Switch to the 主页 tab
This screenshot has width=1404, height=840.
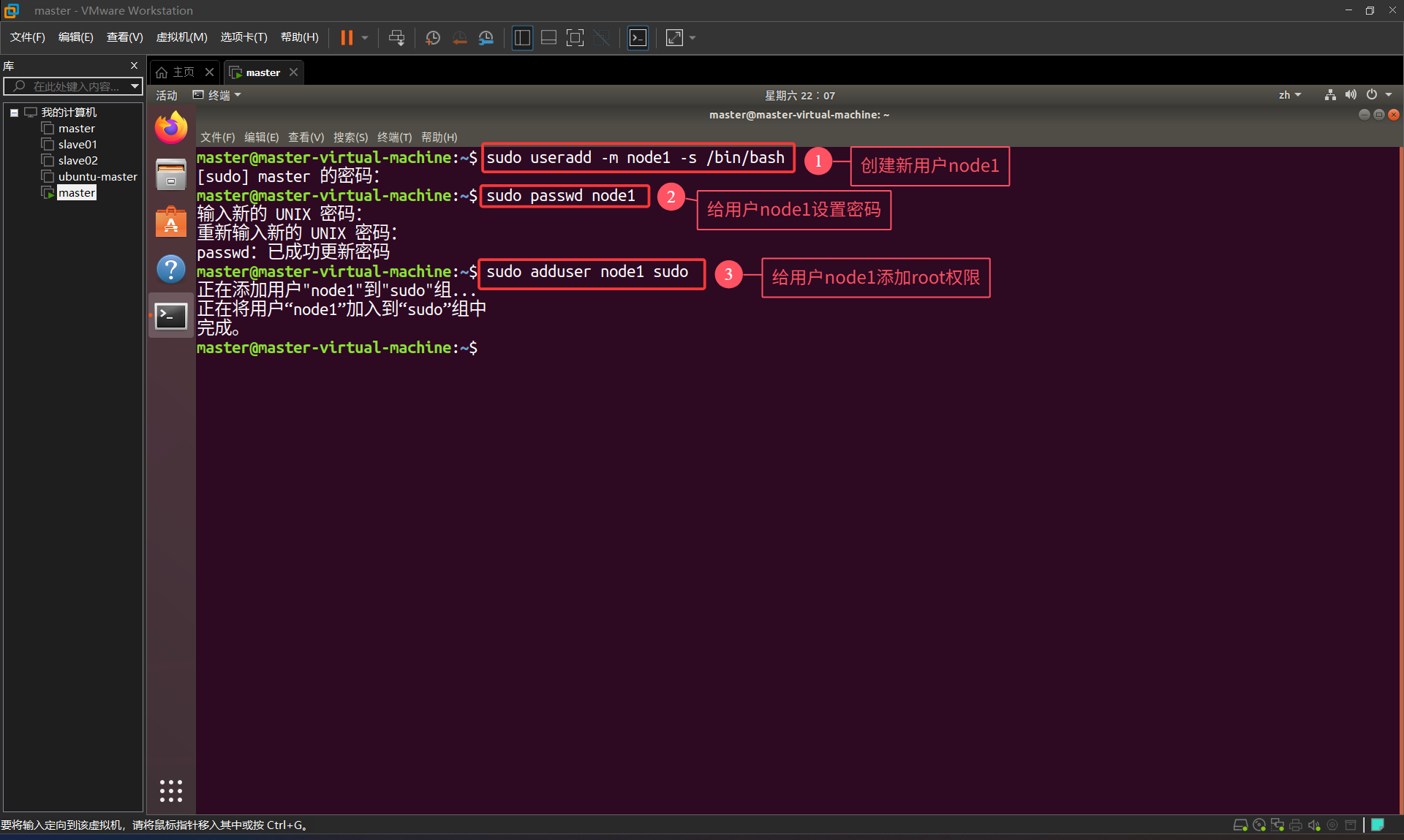coord(182,71)
